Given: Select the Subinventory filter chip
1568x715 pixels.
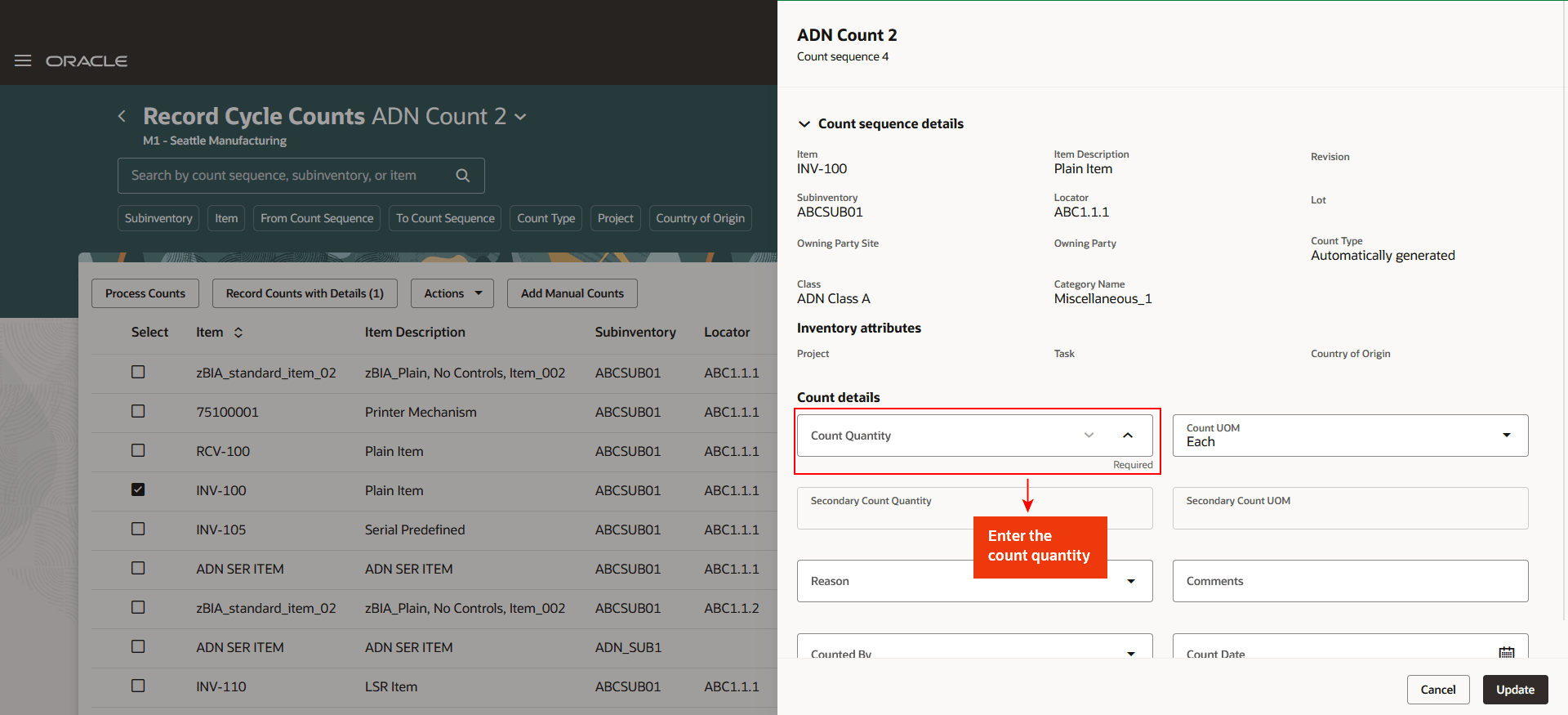Looking at the screenshot, I should [x=158, y=218].
